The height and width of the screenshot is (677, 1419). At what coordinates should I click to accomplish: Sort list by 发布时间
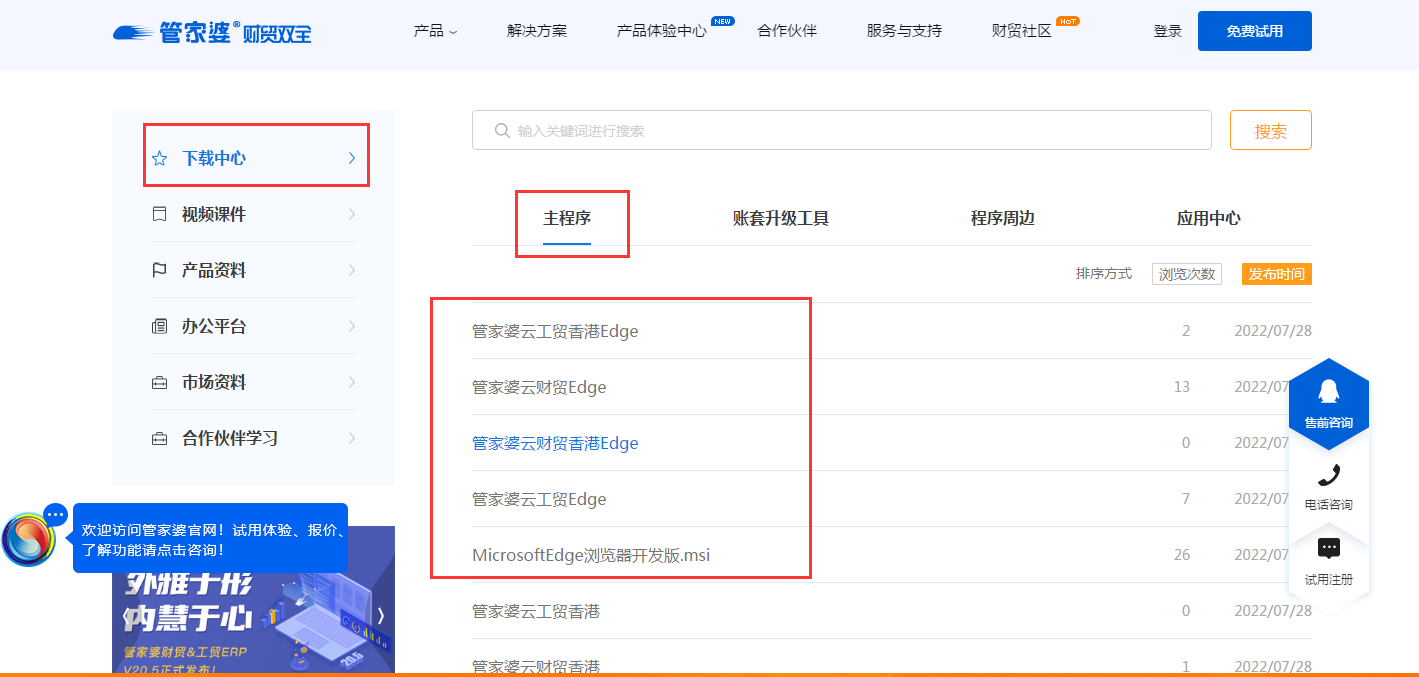[x=1277, y=274]
